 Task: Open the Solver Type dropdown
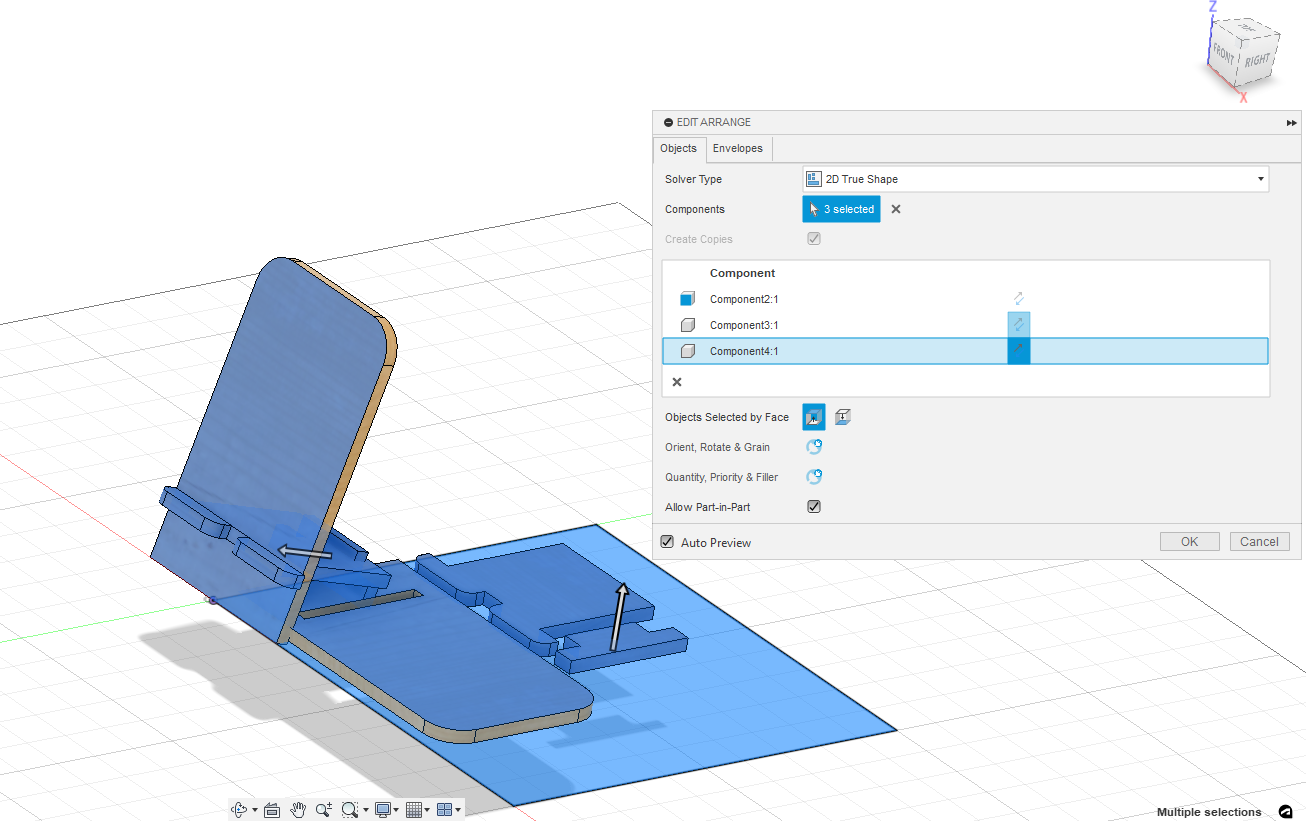[1035, 179]
